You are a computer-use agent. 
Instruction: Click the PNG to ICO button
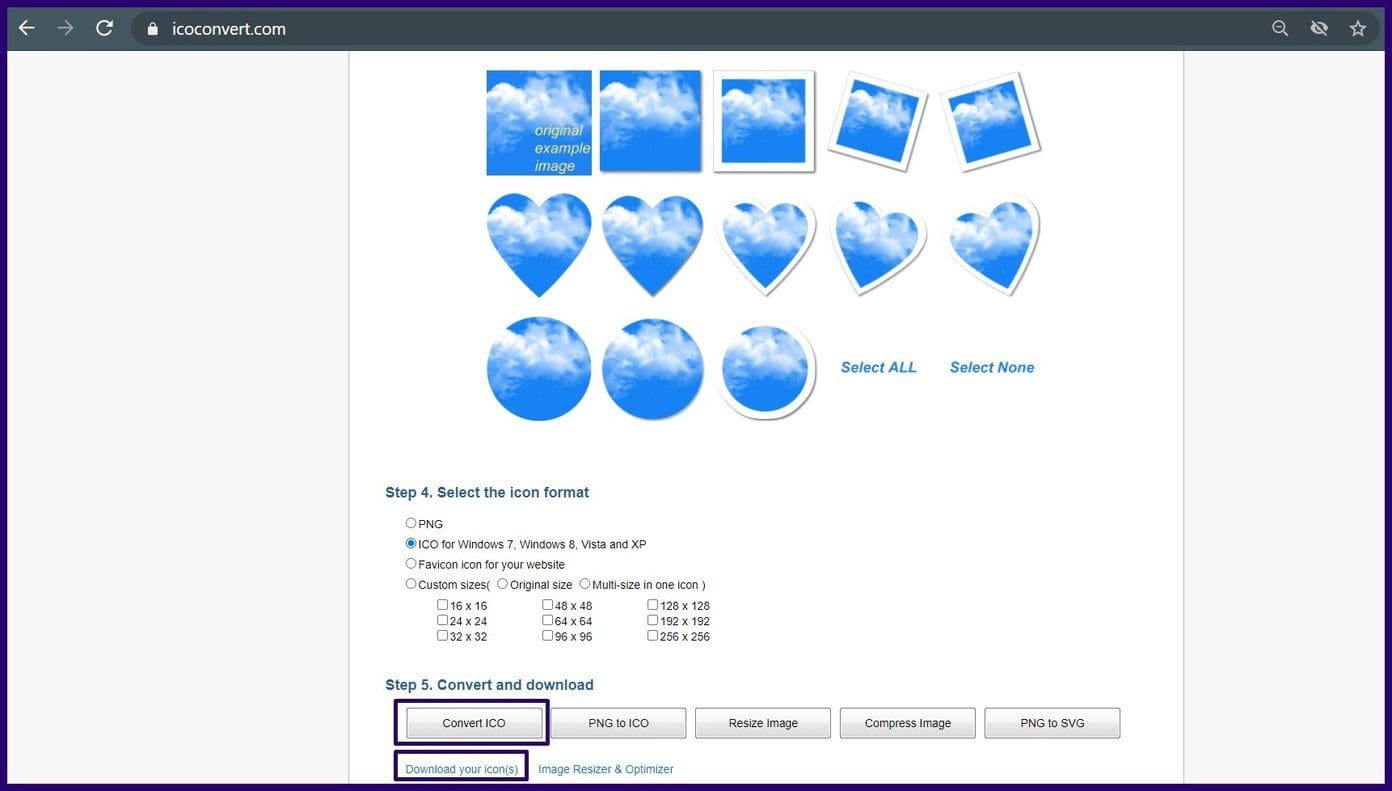pos(618,723)
